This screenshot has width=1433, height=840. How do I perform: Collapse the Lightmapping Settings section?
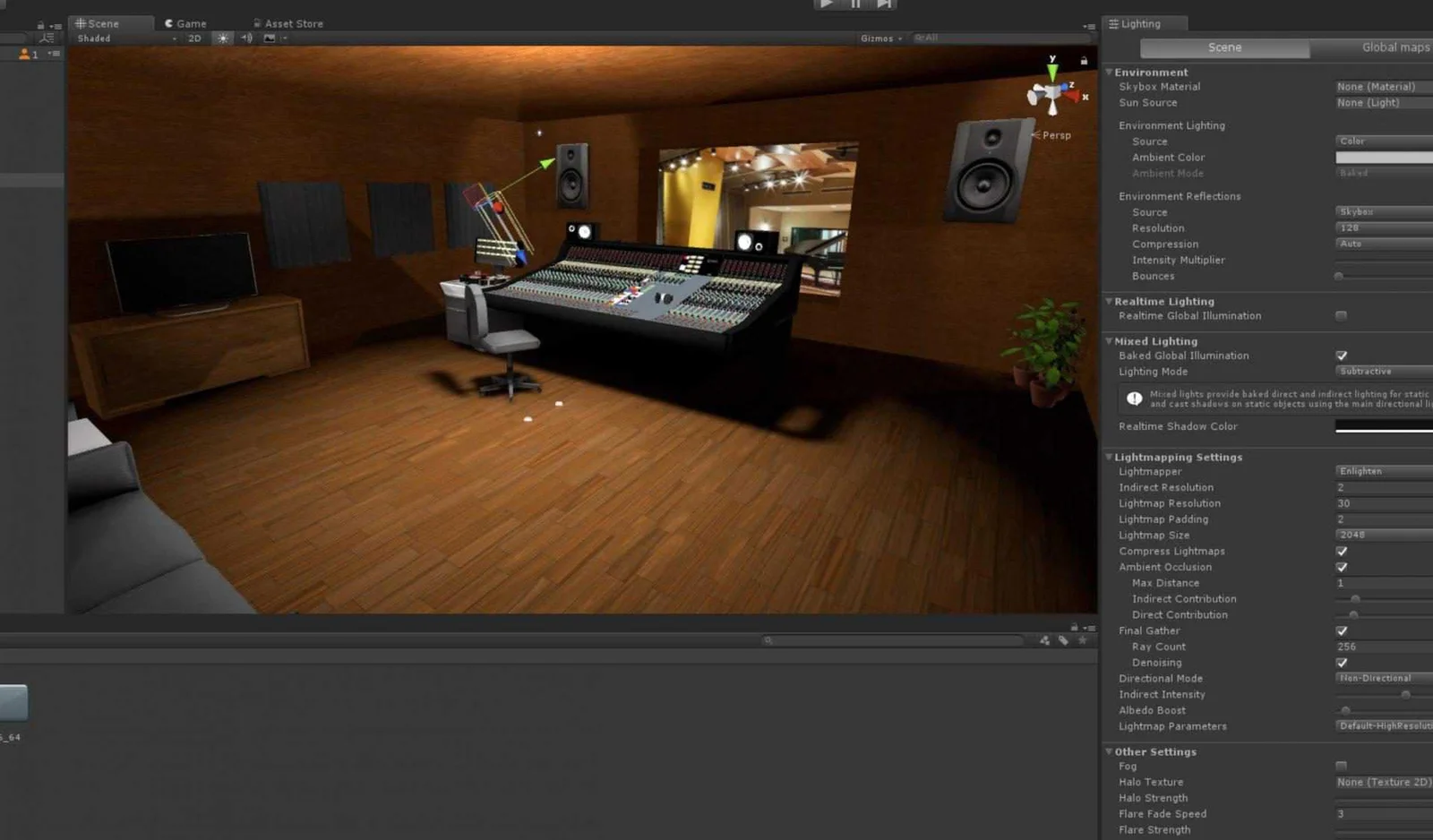click(1109, 457)
